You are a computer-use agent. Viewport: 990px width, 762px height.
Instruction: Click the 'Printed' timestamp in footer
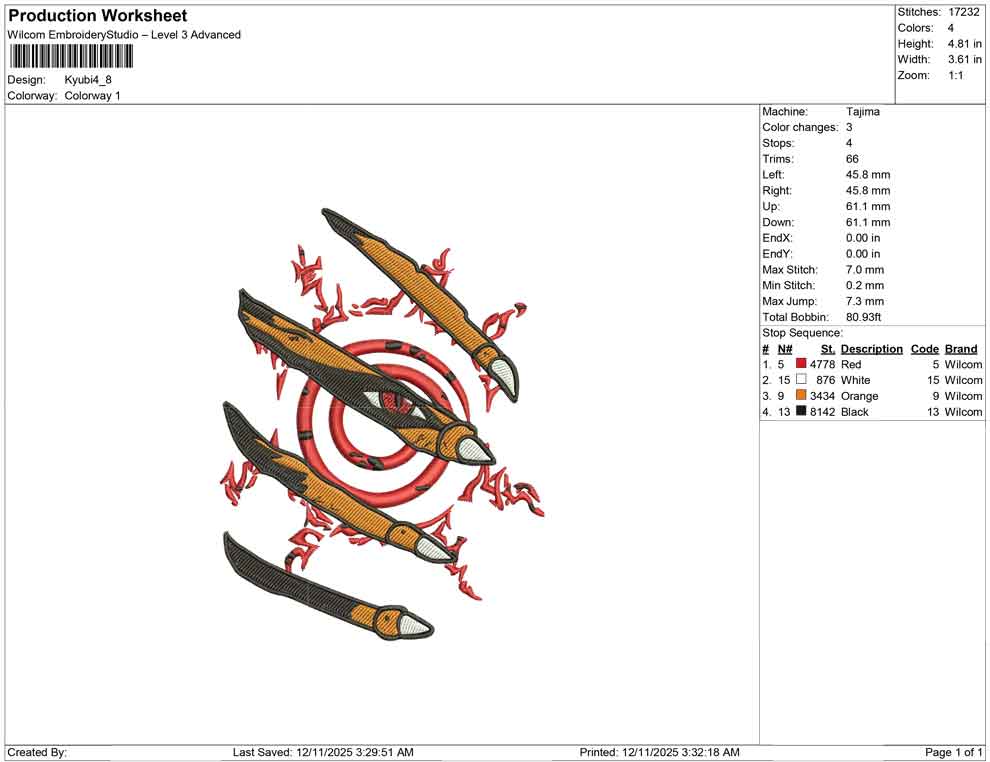click(x=659, y=752)
